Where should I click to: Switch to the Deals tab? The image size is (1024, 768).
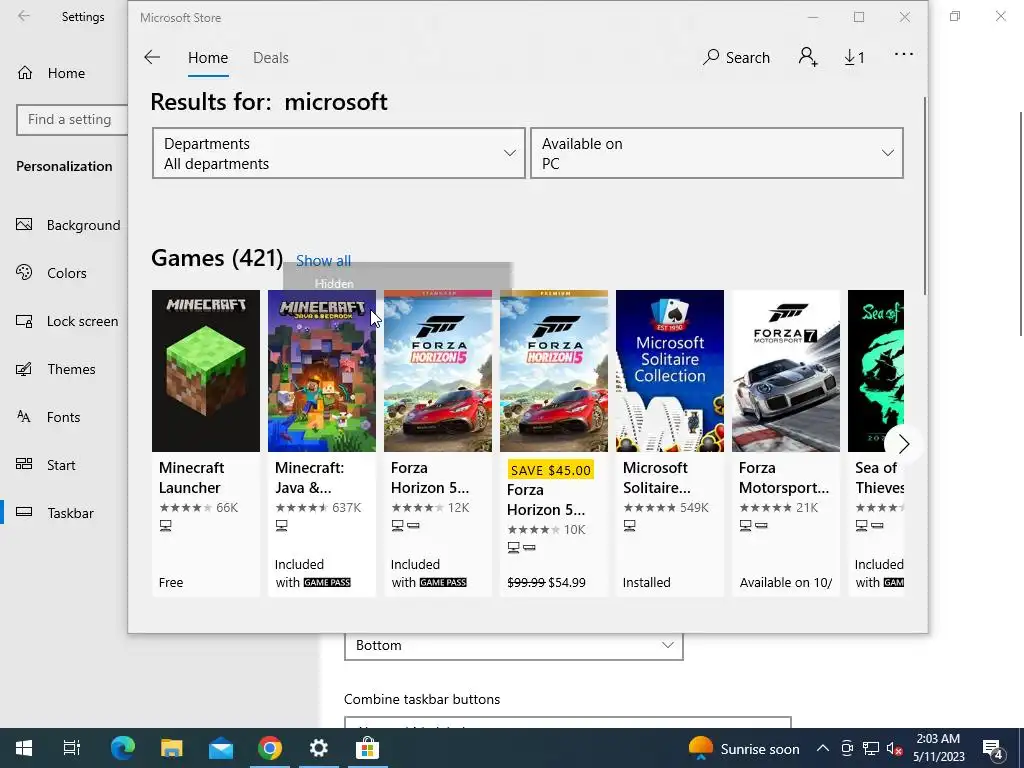270,57
